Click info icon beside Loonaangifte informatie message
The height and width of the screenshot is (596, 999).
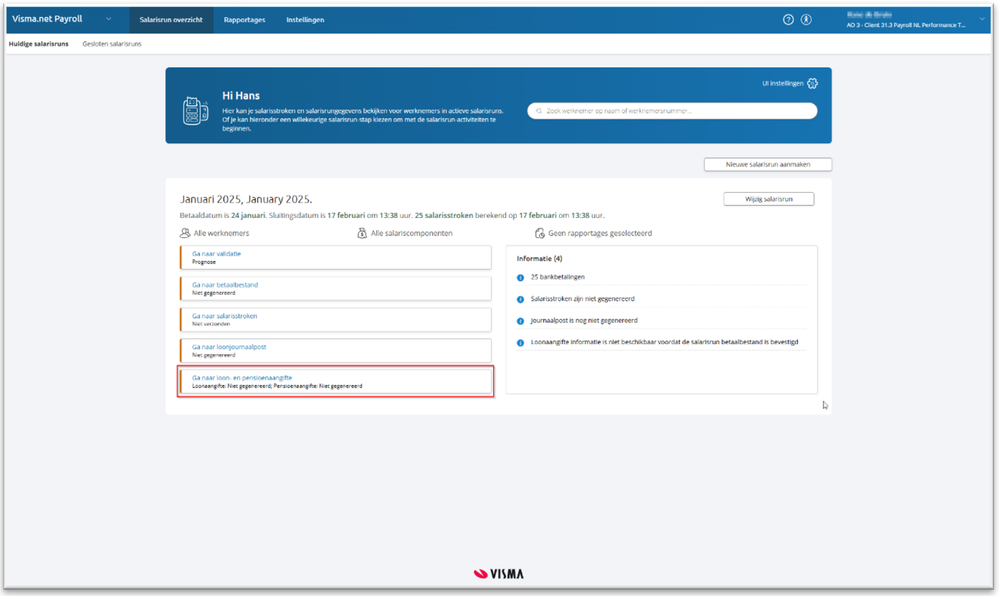520,342
